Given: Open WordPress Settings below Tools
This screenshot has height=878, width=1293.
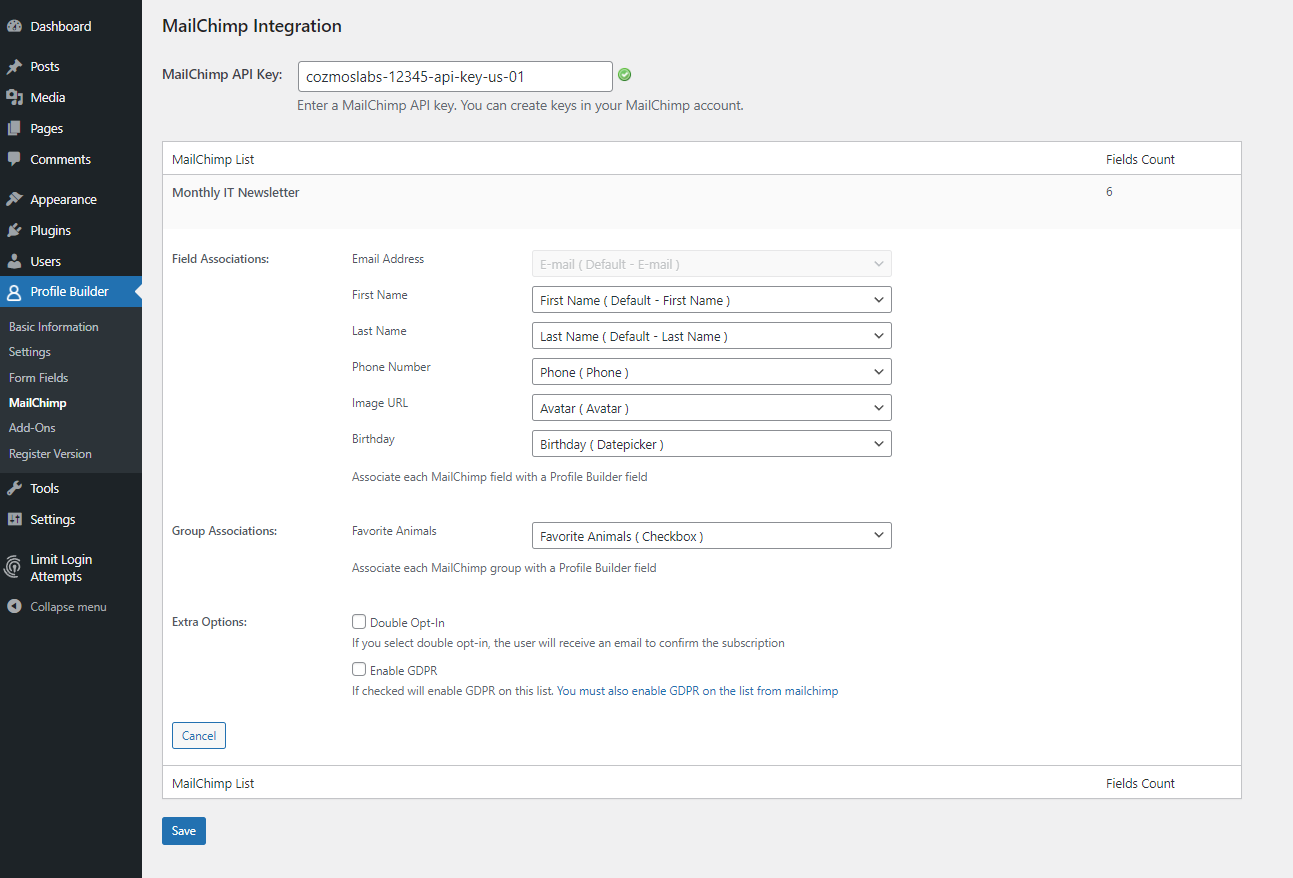Looking at the screenshot, I should tap(71, 519).
